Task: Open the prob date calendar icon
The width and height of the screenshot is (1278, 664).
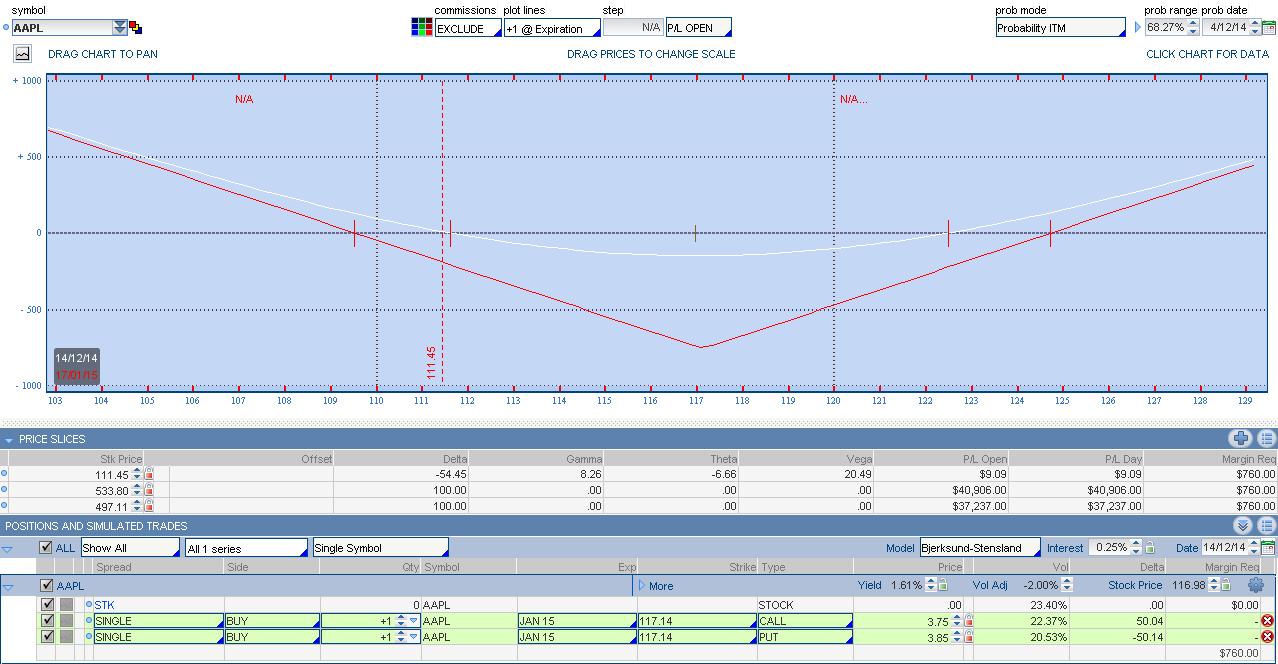Action: (x=1267, y=28)
